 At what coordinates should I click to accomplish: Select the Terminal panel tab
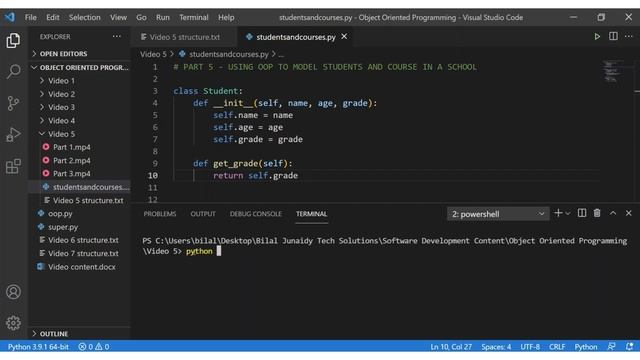(311, 214)
